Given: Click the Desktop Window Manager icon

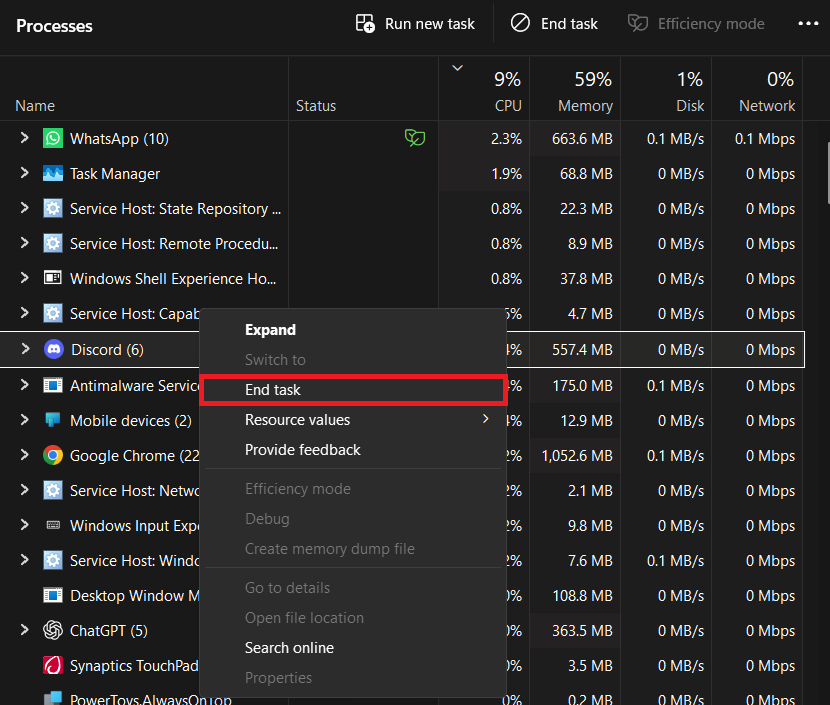Looking at the screenshot, I should click(x=53, y=595).
